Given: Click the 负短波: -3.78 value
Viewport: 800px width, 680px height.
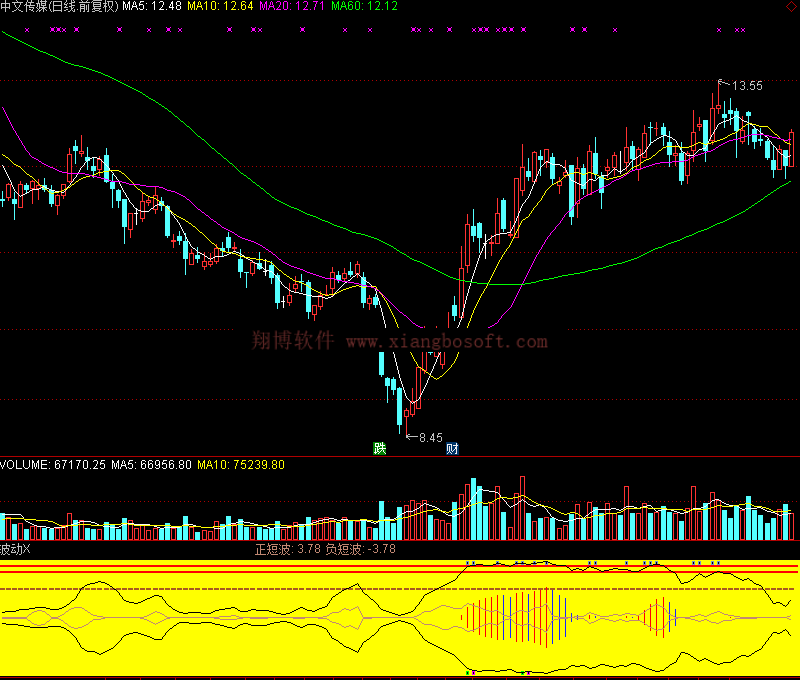Looking at the screenshot, I should (x=361, y=549).
